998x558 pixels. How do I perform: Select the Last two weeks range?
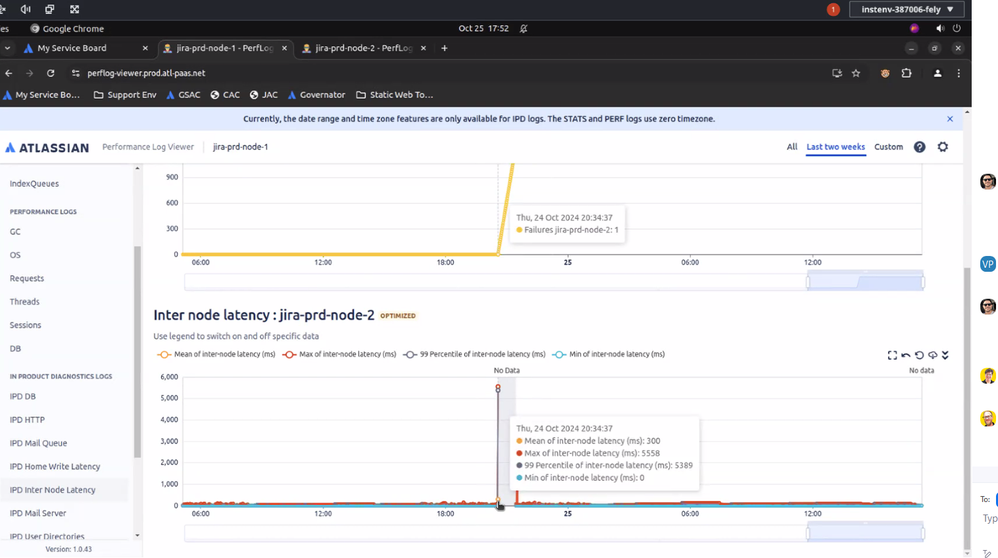tap(836, 147)
